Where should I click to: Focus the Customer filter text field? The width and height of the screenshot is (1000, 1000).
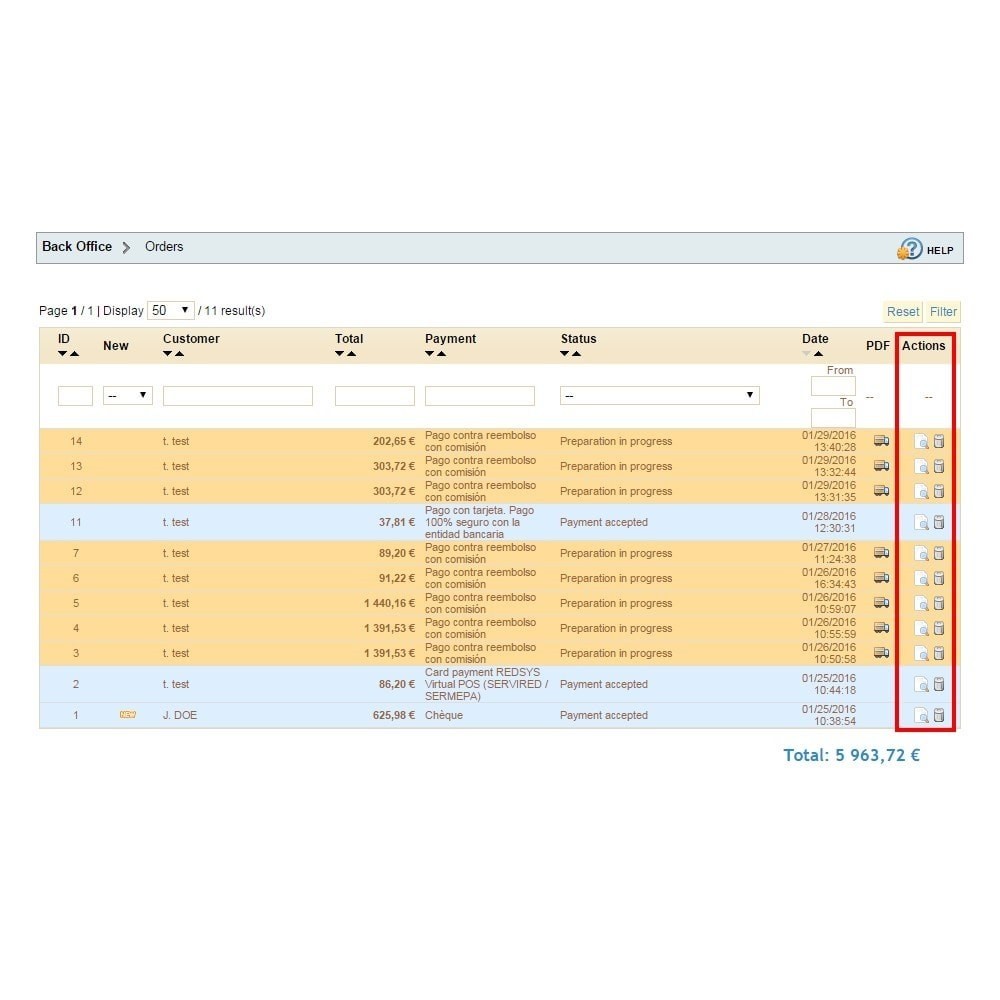(238, 396)
